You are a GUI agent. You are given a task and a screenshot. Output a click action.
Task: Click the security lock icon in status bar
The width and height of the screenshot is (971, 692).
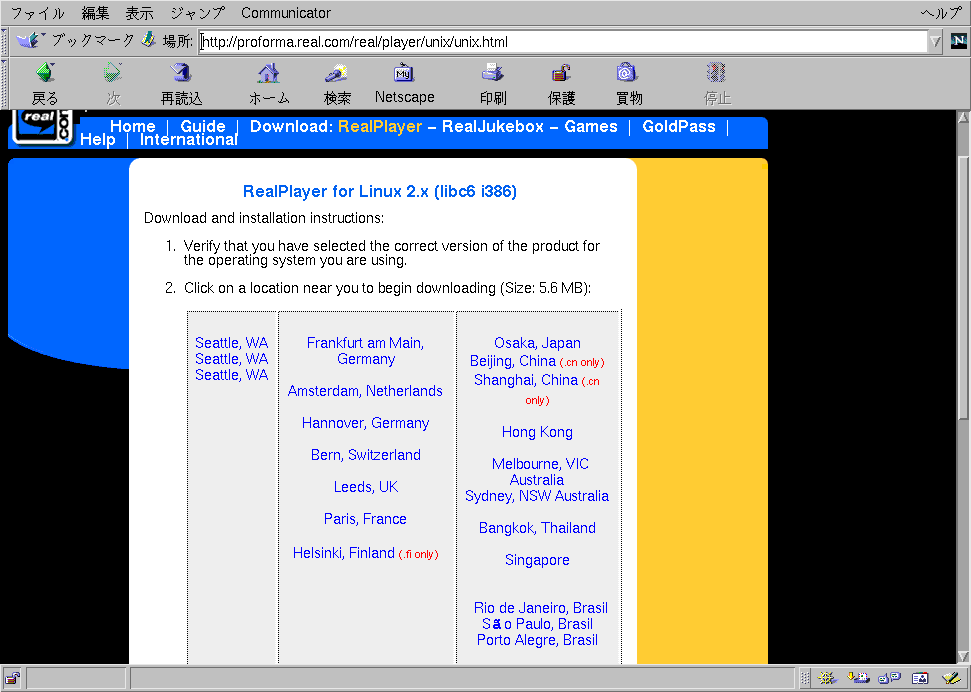12,678
